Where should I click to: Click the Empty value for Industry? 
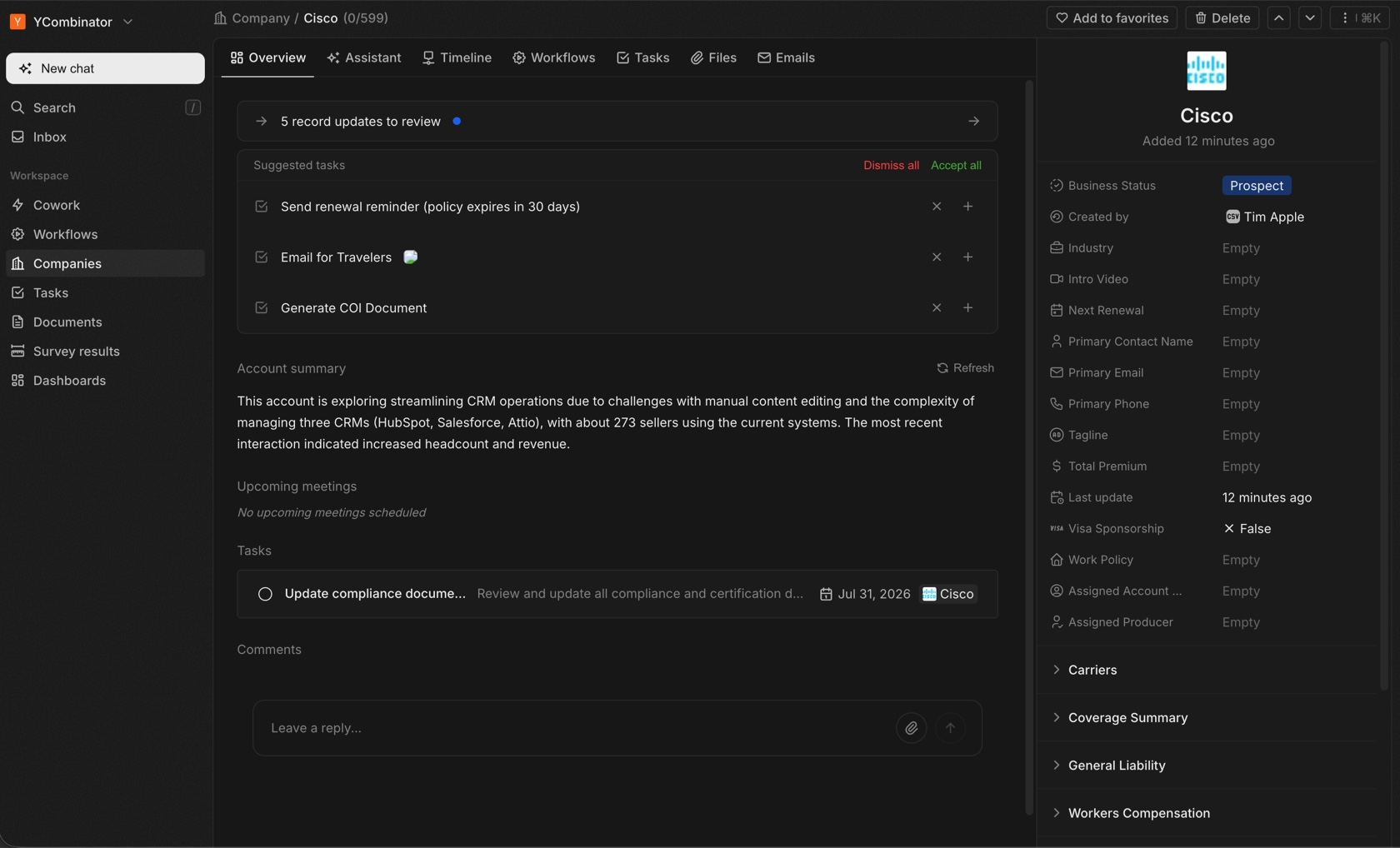click(x=1241, y=248)
